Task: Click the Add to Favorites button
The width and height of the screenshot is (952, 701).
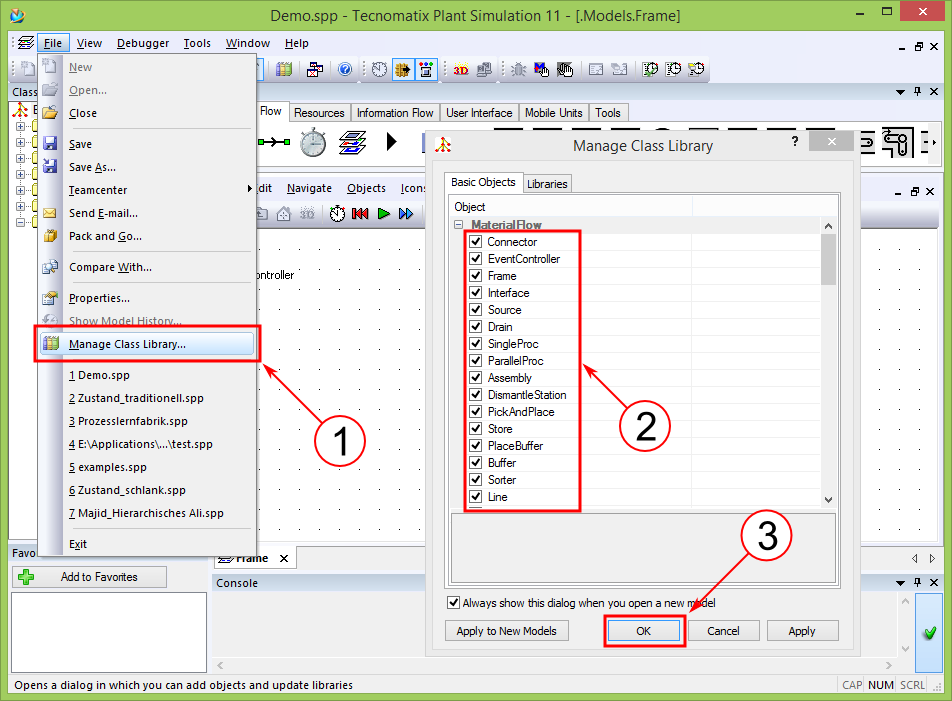Action: [x=89, y=577]
